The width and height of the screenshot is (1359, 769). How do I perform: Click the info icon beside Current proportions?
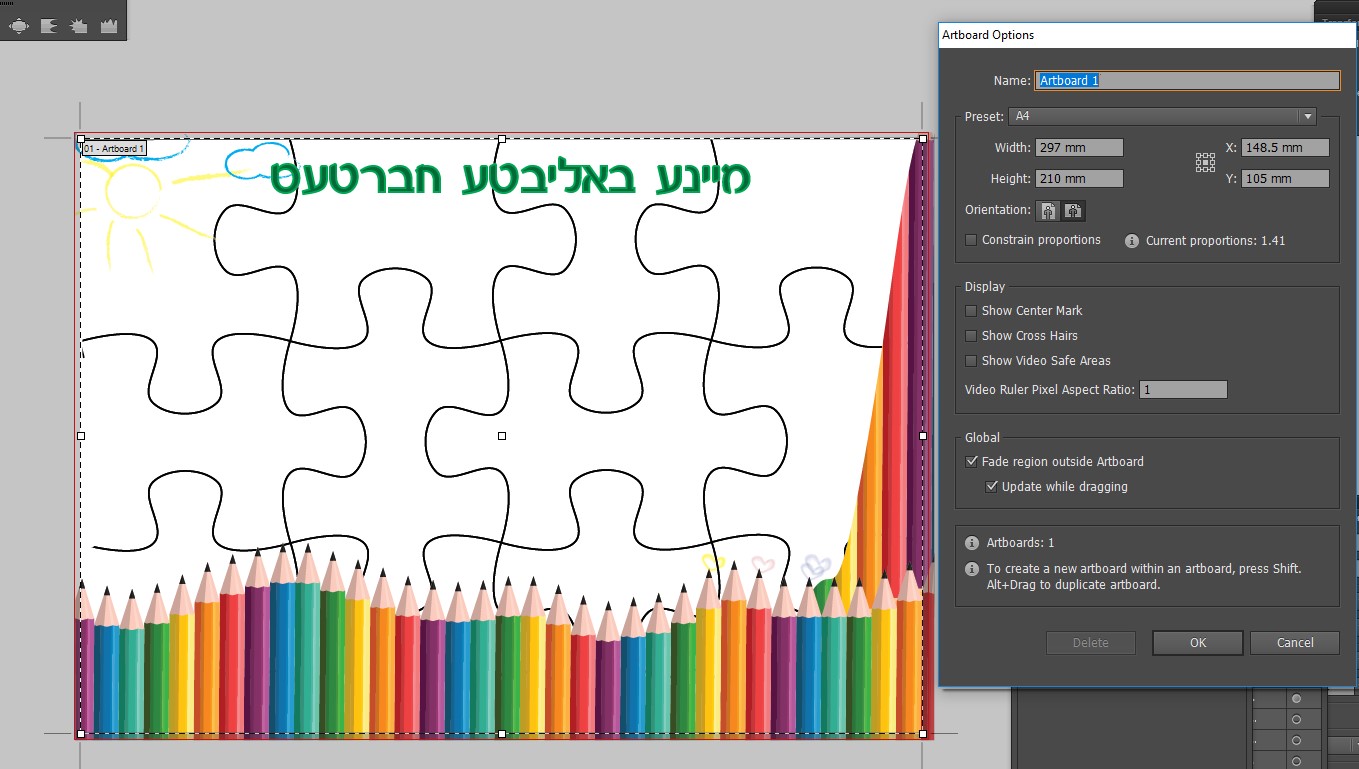1131,240
